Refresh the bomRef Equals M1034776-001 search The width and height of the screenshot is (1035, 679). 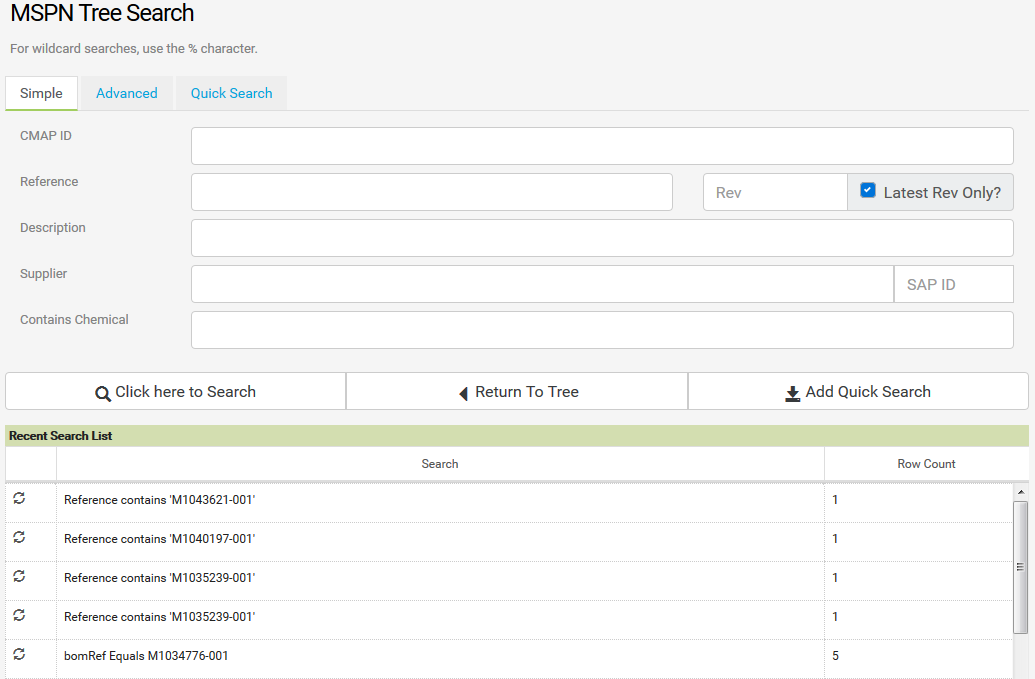tap(19, 654)
